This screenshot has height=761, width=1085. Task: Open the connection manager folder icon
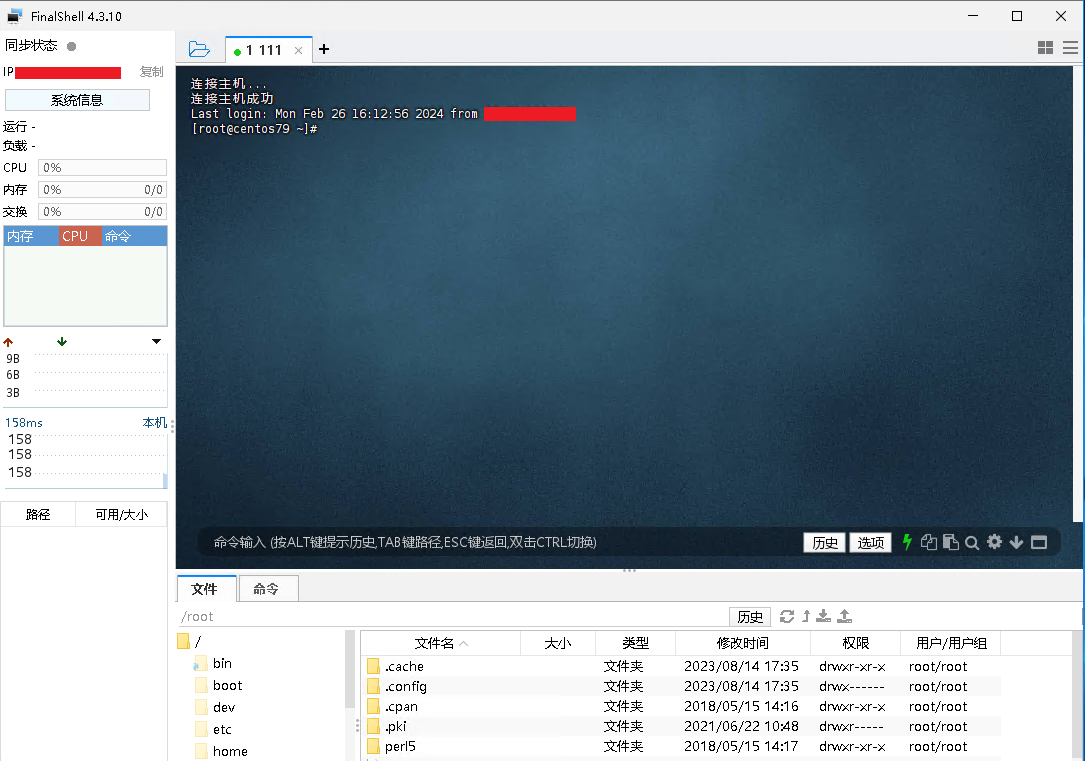(x=199, y=49)
